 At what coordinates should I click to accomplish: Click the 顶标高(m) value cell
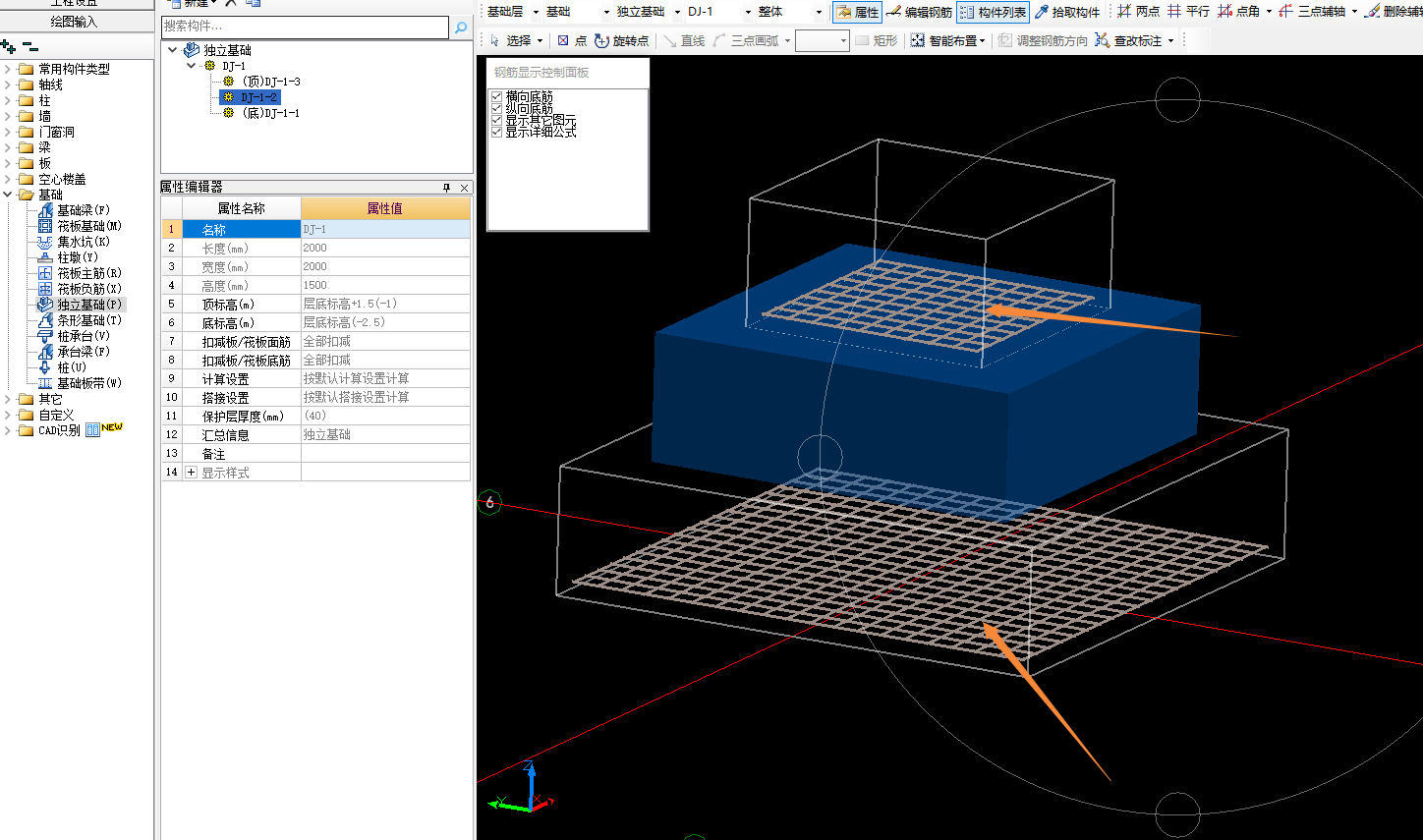pyautogui.click(x=385, y=304)
